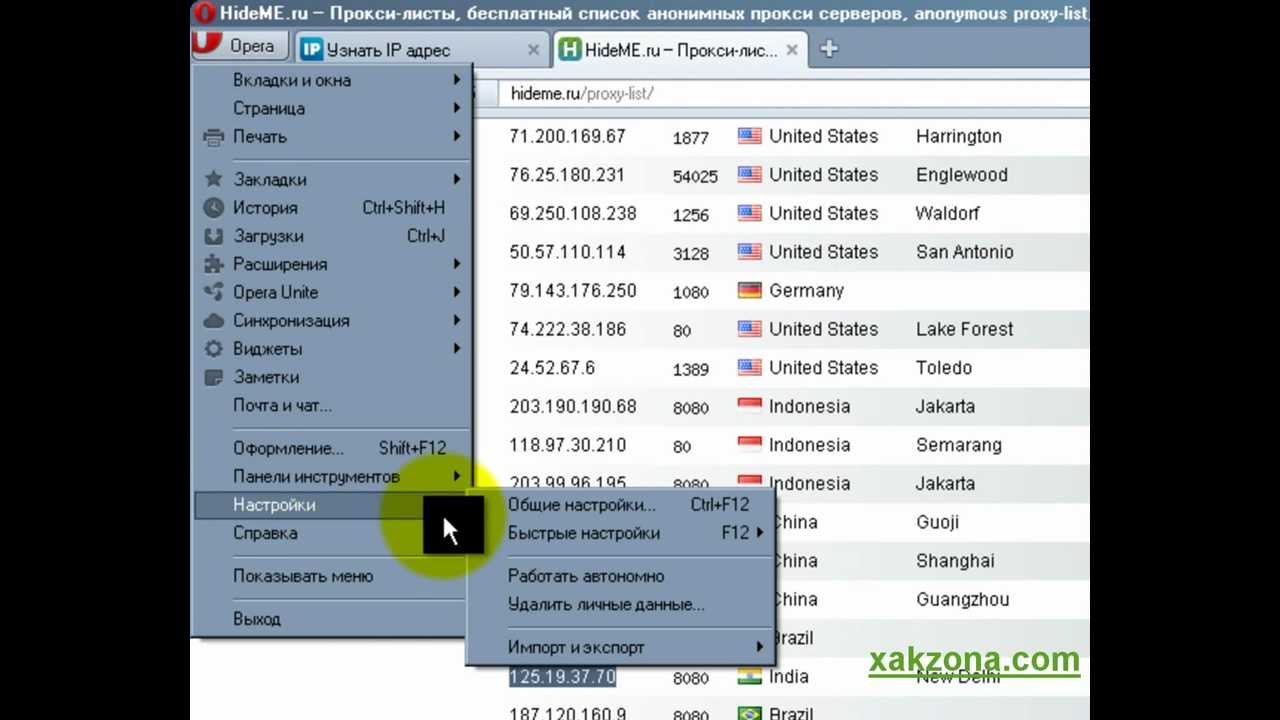Click the Indonesia flag beside Semarang
1280x720 pixels.
pos(749,445)
